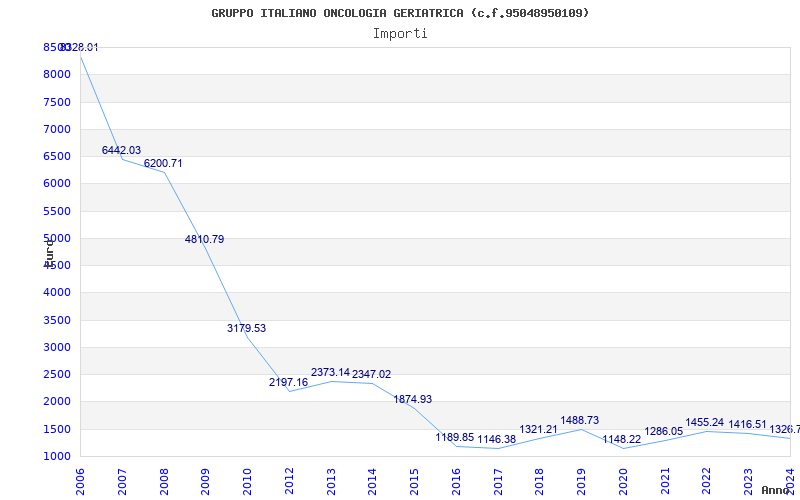The width and height of the screenshot is (800, 500).
Task: Click the 2016 x-axis year label
Action: click(x=456, y=481)
